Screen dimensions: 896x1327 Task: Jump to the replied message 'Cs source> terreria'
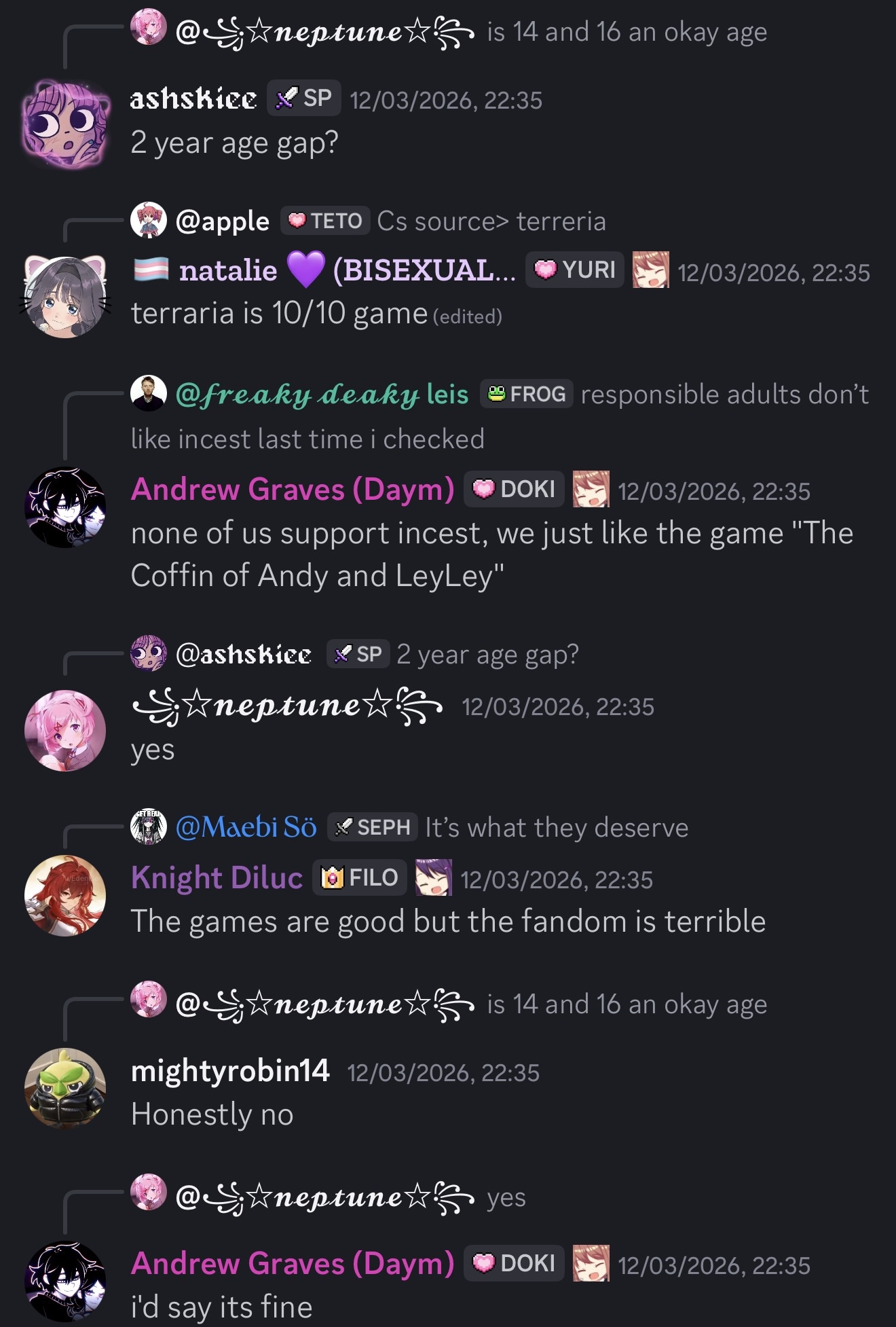(x=491, y=221)
